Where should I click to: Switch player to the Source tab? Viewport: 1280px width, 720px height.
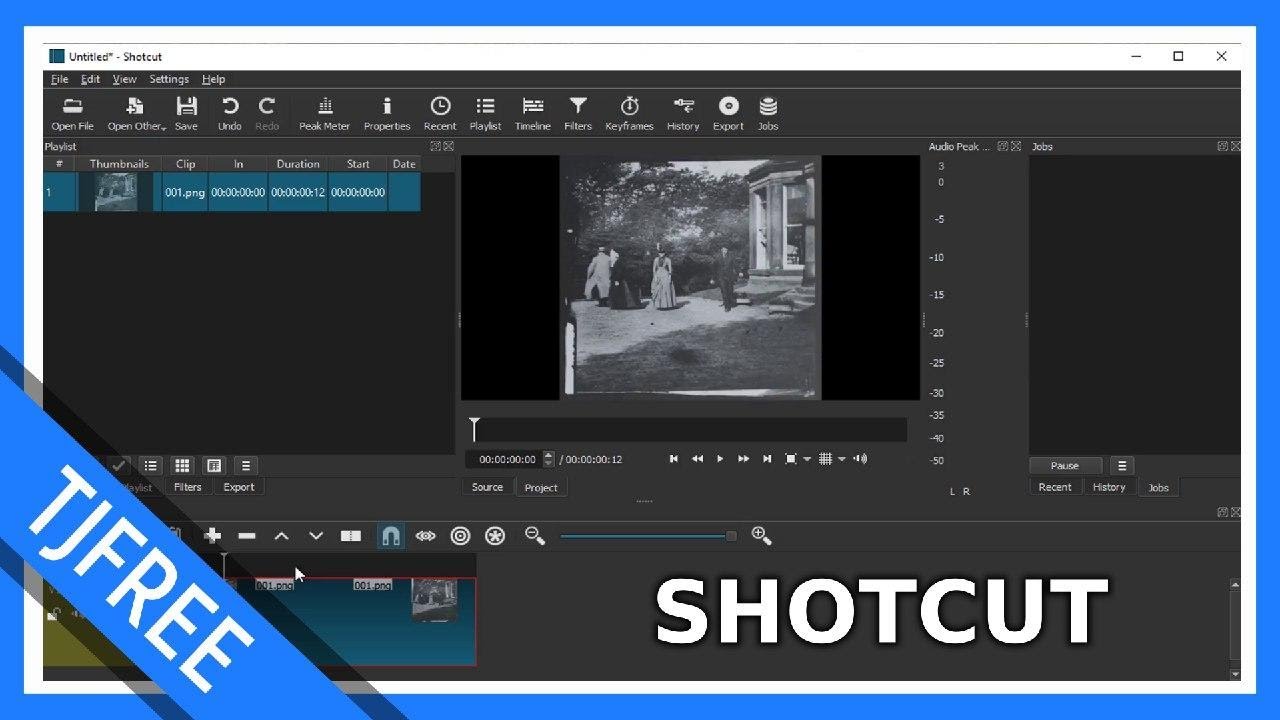point(487,487)
